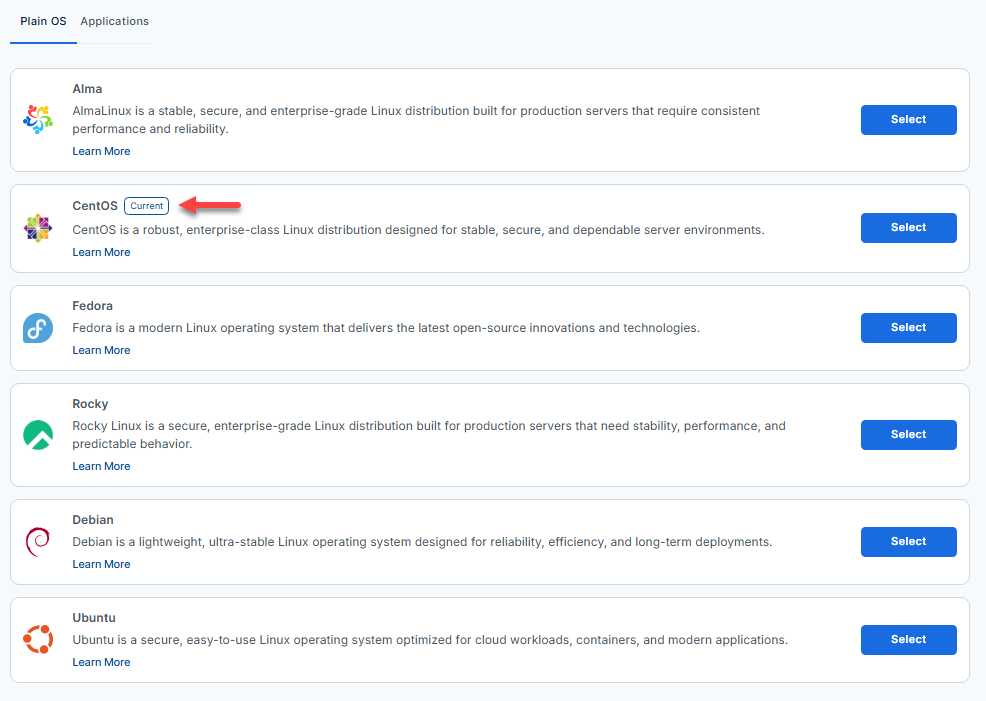The image size is (986, 701).
Task: Click the AlmaLinux description text
Action: pos(416,119)
